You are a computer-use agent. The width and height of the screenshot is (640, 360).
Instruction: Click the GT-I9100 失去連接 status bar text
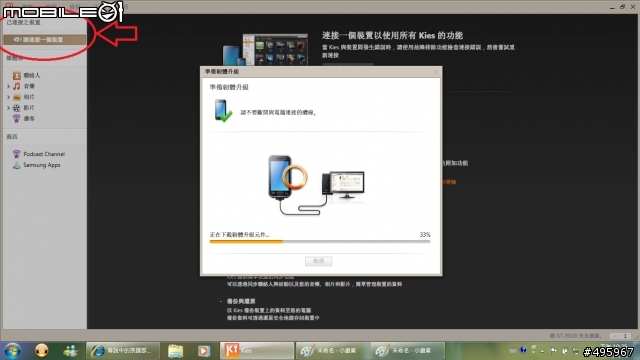576,336
